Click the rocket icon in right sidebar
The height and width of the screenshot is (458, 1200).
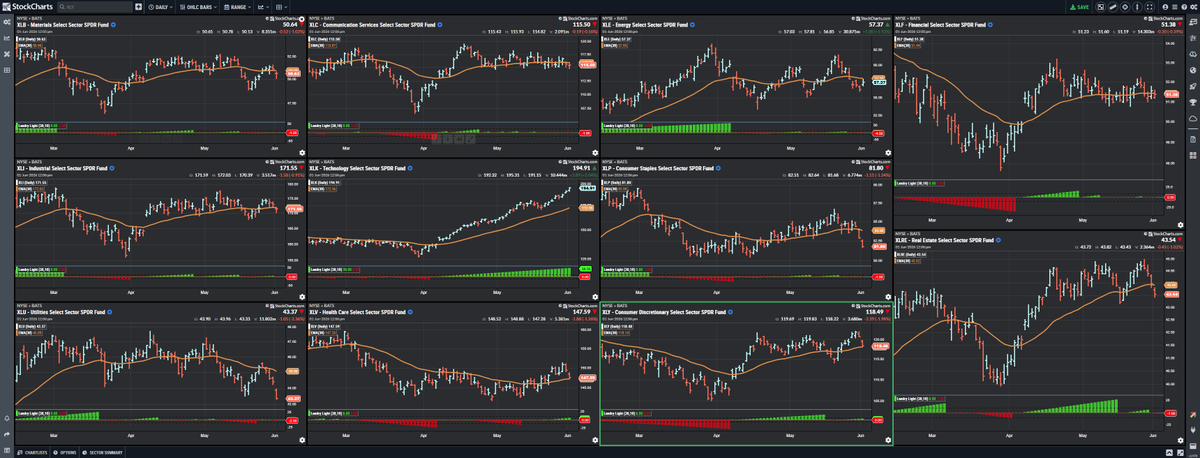(1192, 86)
